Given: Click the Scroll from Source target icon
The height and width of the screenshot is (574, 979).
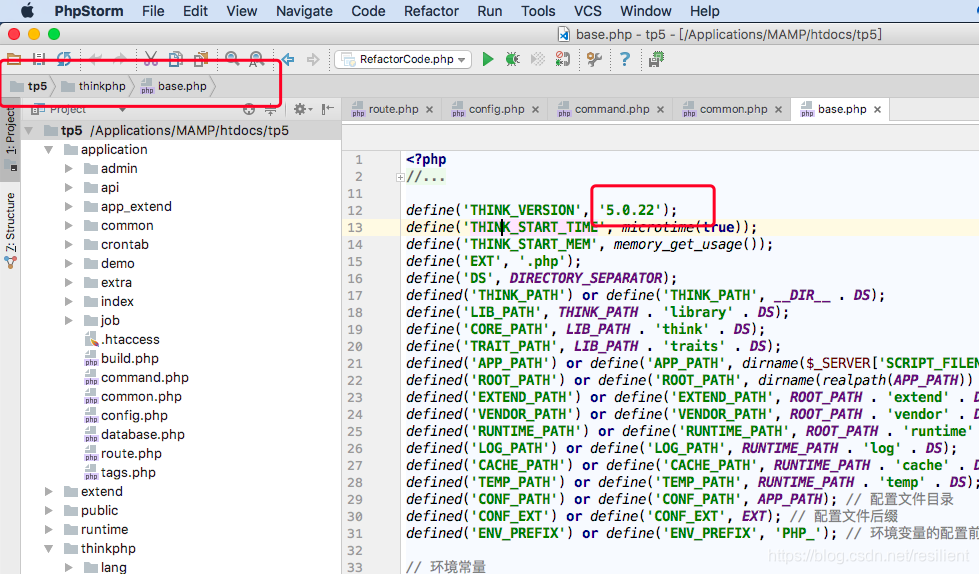Looking at the screenshot, I should coord(249,110).
